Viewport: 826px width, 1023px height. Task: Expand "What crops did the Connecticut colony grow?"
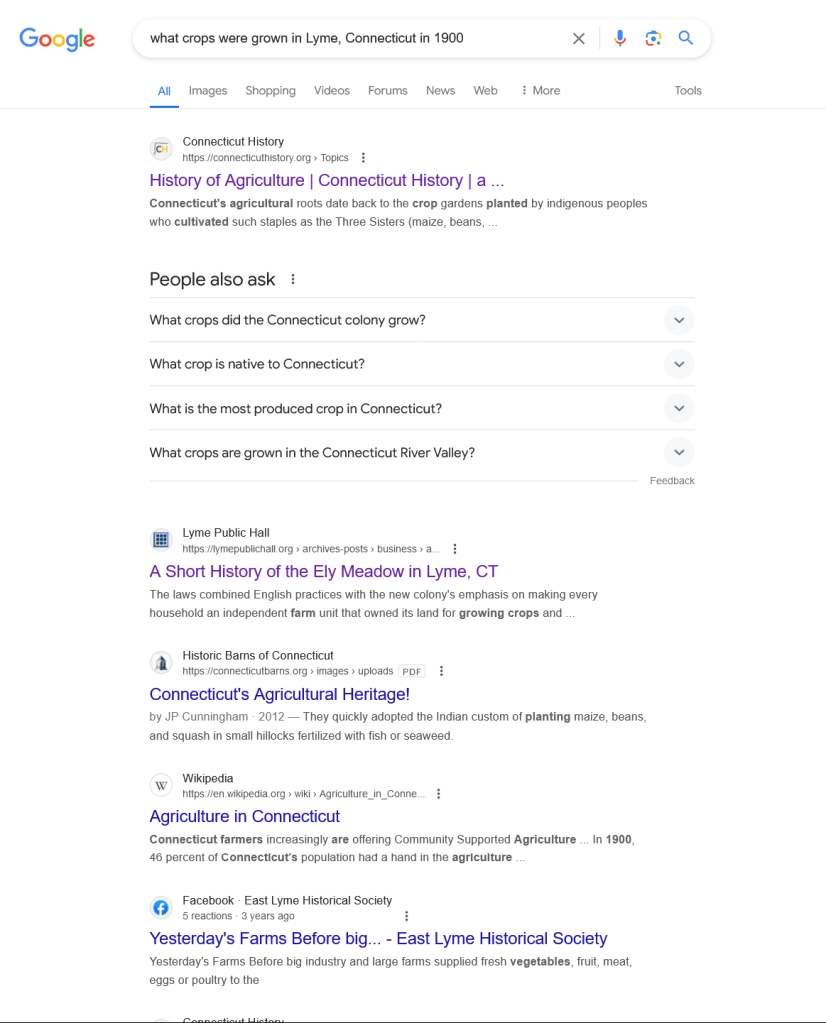[x=678, y=320]
